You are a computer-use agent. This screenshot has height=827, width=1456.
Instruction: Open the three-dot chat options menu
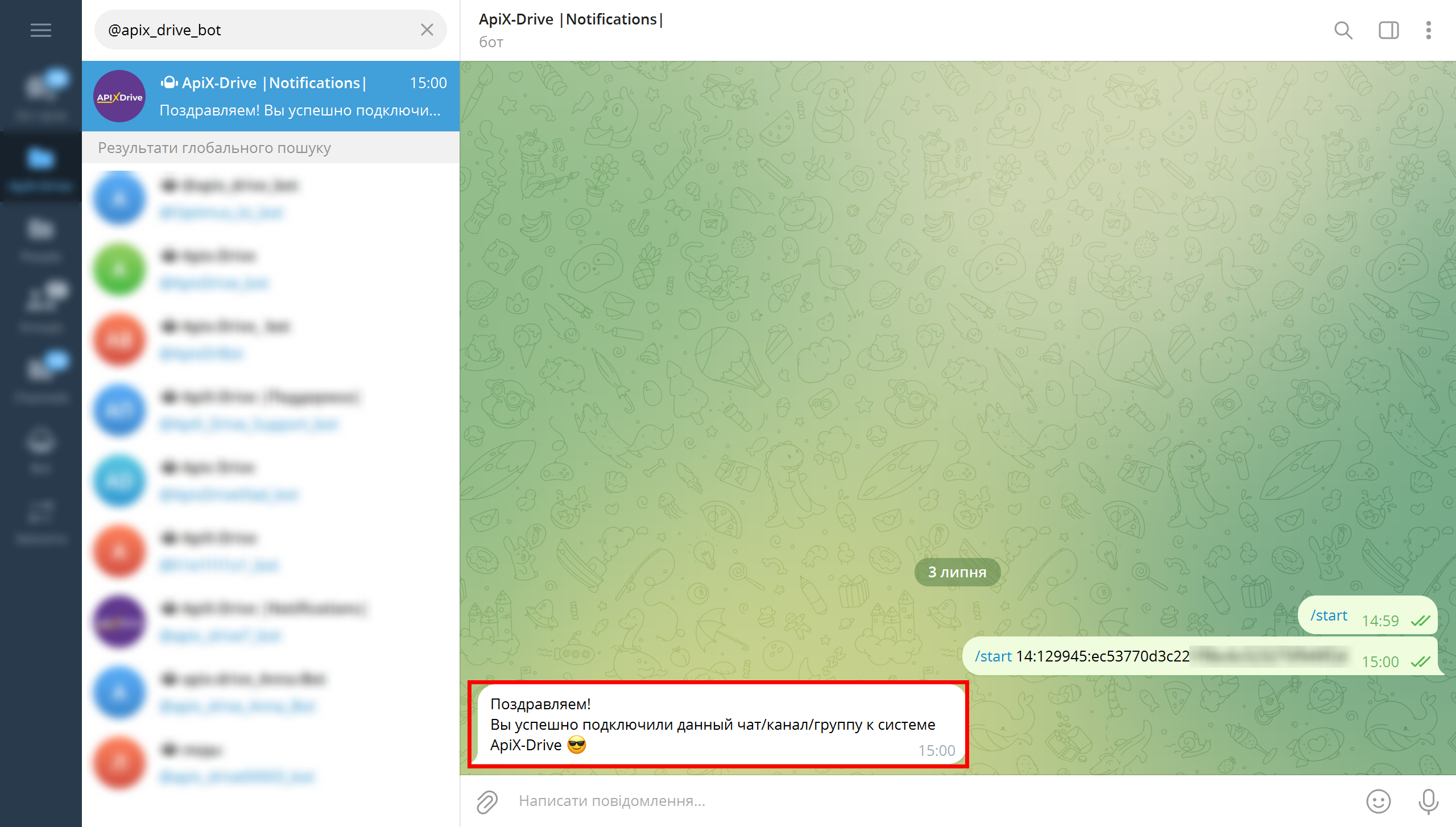click(x=1428, y=30)
